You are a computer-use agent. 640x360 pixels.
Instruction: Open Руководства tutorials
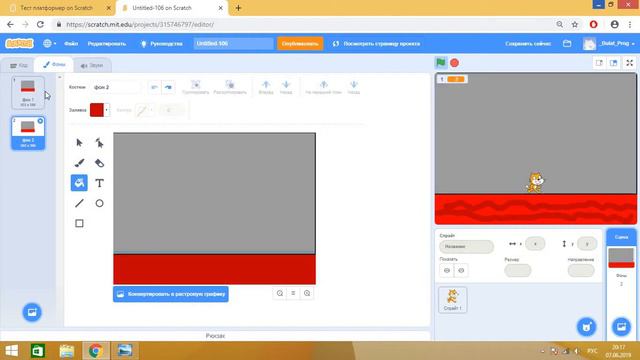pyautogui.click(x=161, y=43)
